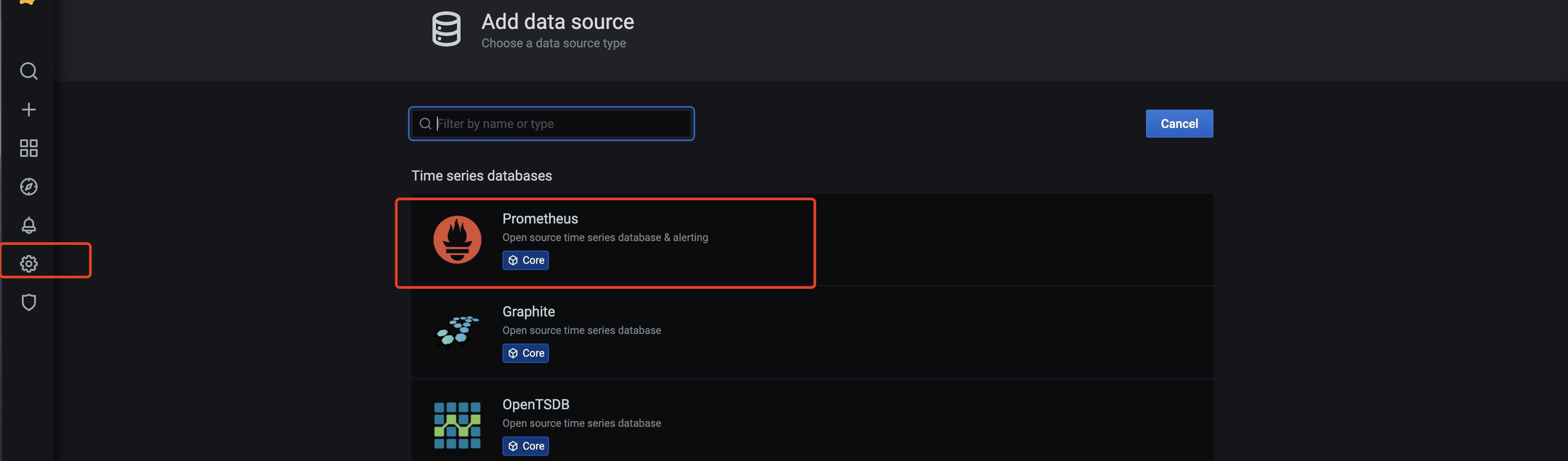Open the Alerting bell icon
The width and height of the screenshot is (1568, 461).
(x=28, y=225)
